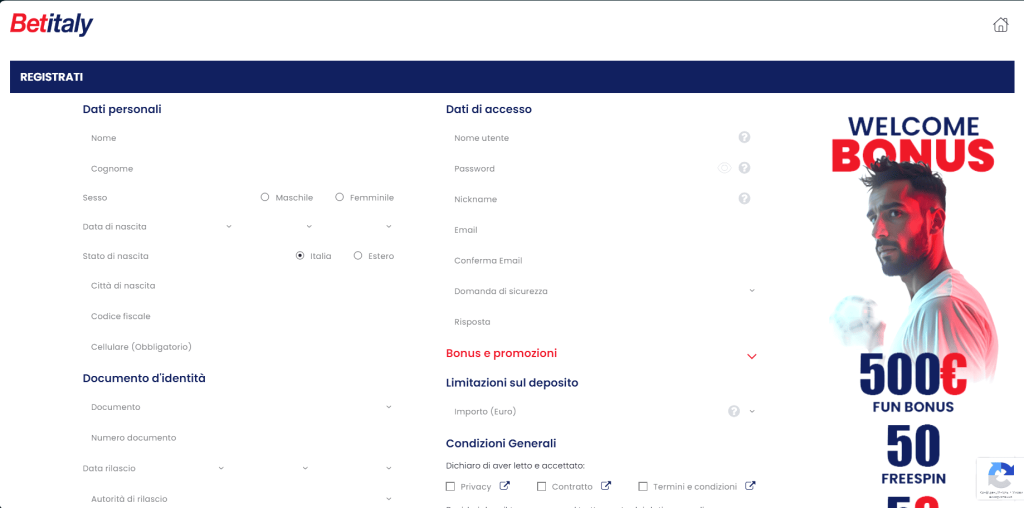Click the Nickname help question mark
The height and width of the screenshot is (508, 1024).
click(744, 199)
